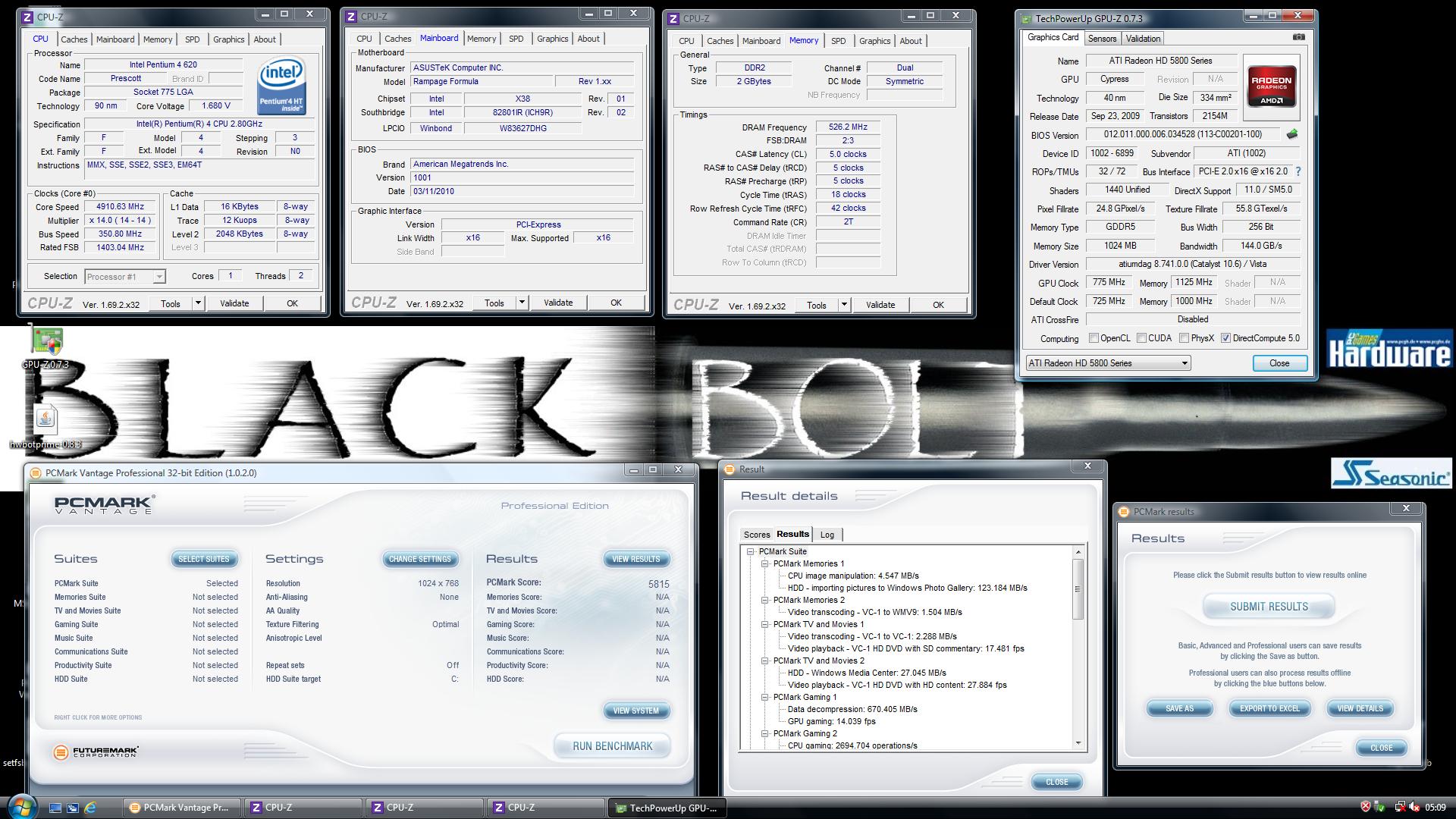Click the Core Speed 4910.63 MHz field

(x=121, y=206)
